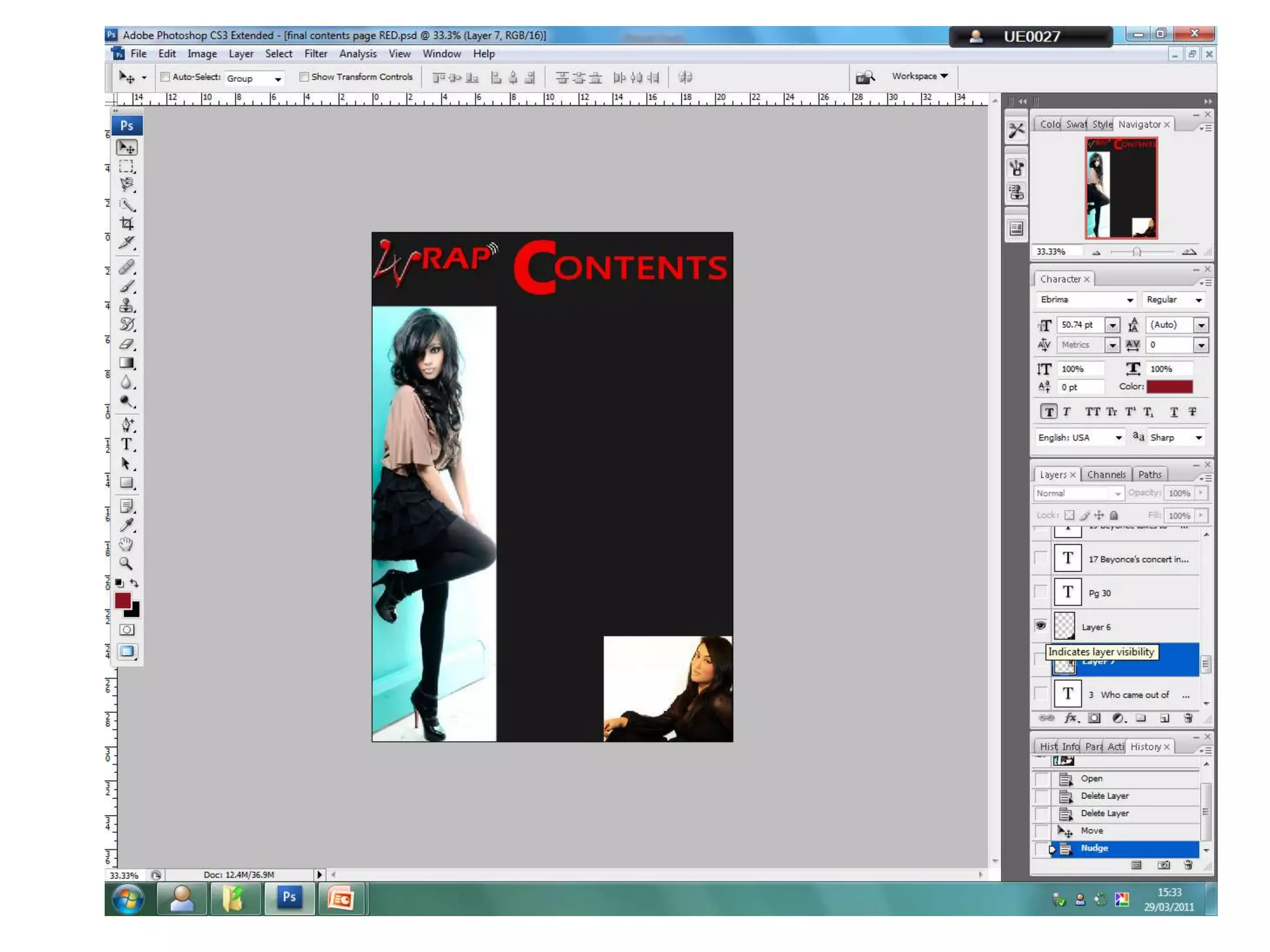This screenshot has height=952, width=1270.
Task: Toggle All Caps in Character panel
Action: tap(1093, 412)
